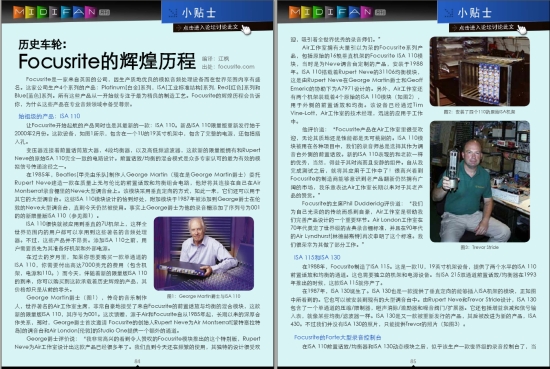
Task: Click the Focusrite article main title
Action: coord(107,61)
